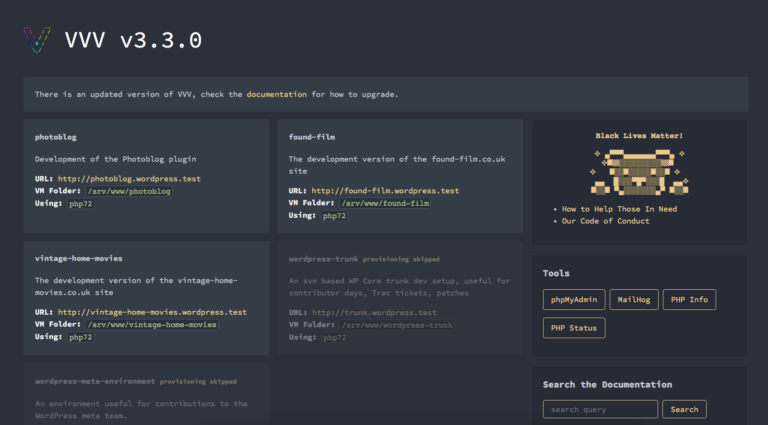Click the WordPress meta team description text

click(x=141, y=410)
